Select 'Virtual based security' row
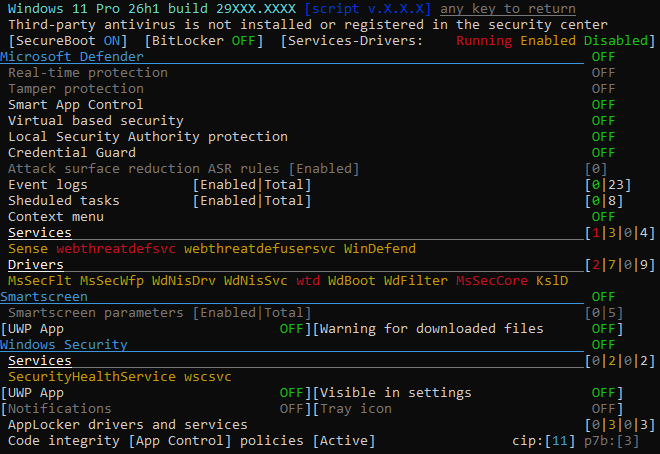Image resolution: width=660 pixels, height=454 pixels. (96, 120)
